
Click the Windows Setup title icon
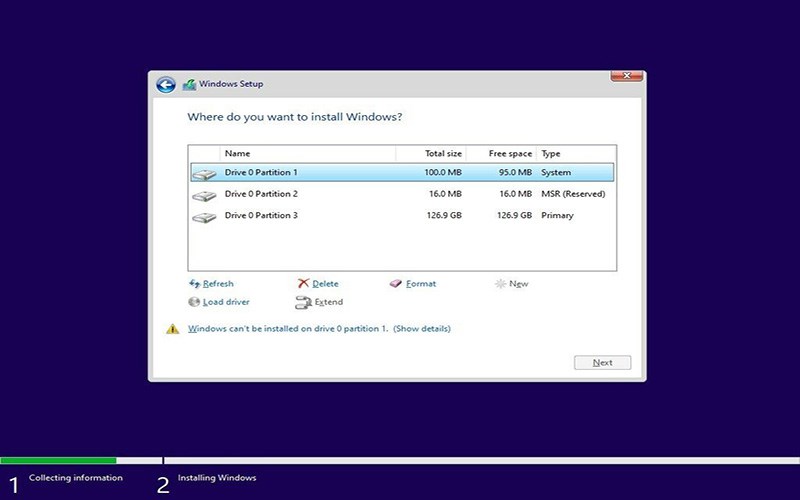[x=189, y=85]
